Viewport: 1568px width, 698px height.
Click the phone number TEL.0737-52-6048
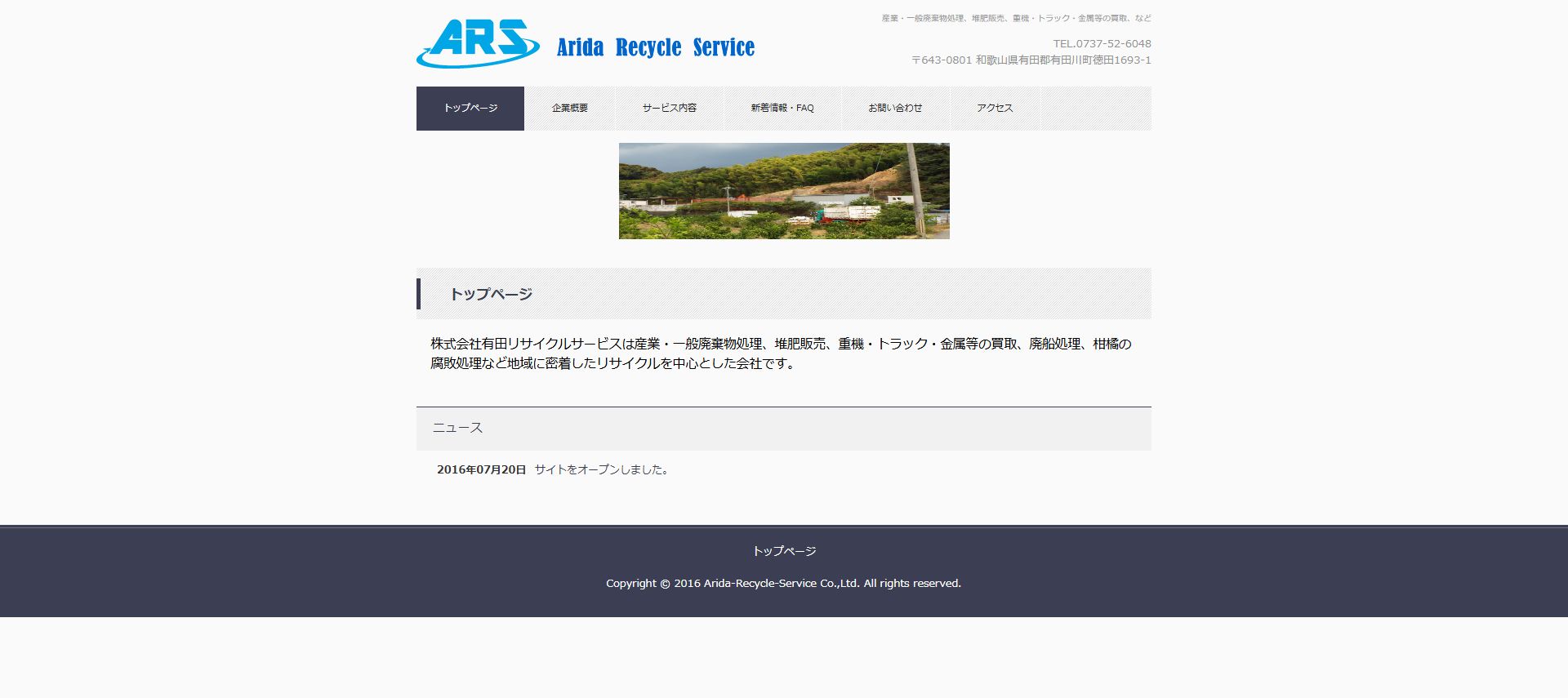tap(1102, 44)
